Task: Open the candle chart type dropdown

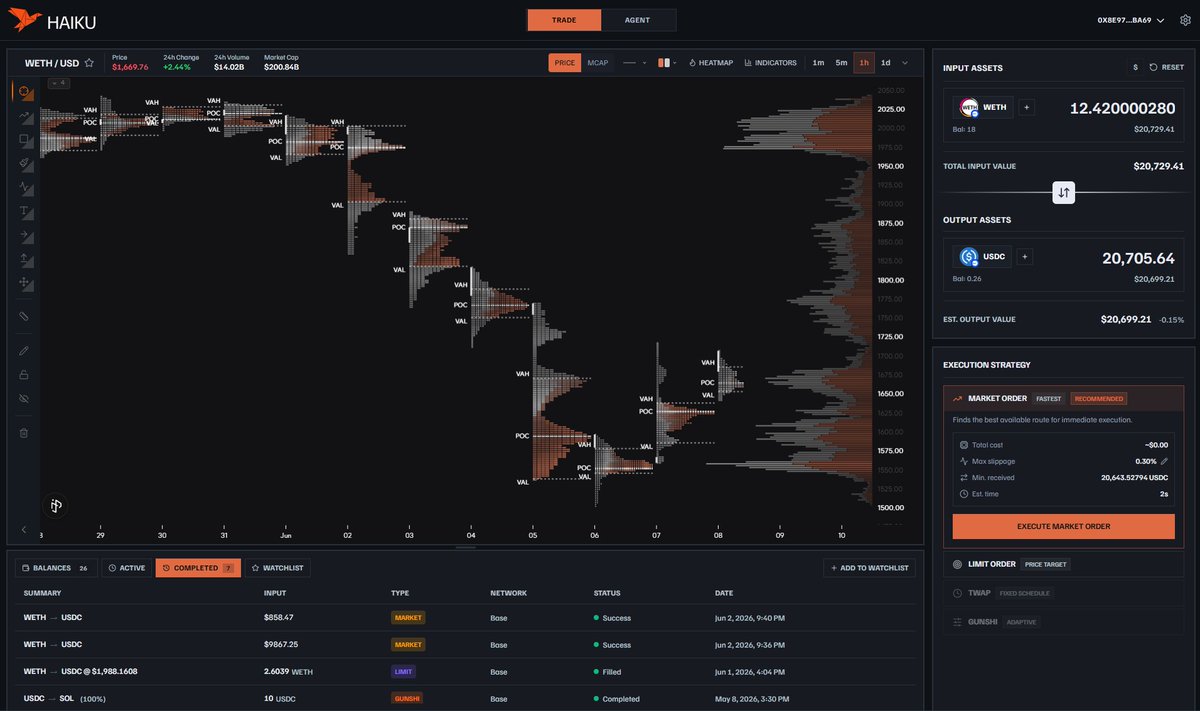Action: tap(667, 63)
